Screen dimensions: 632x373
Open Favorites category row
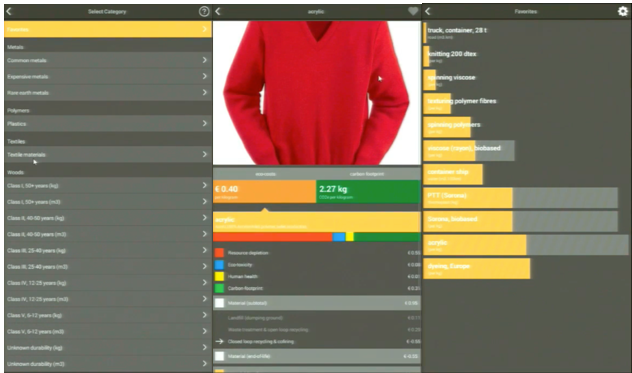[x=108, y=29]
